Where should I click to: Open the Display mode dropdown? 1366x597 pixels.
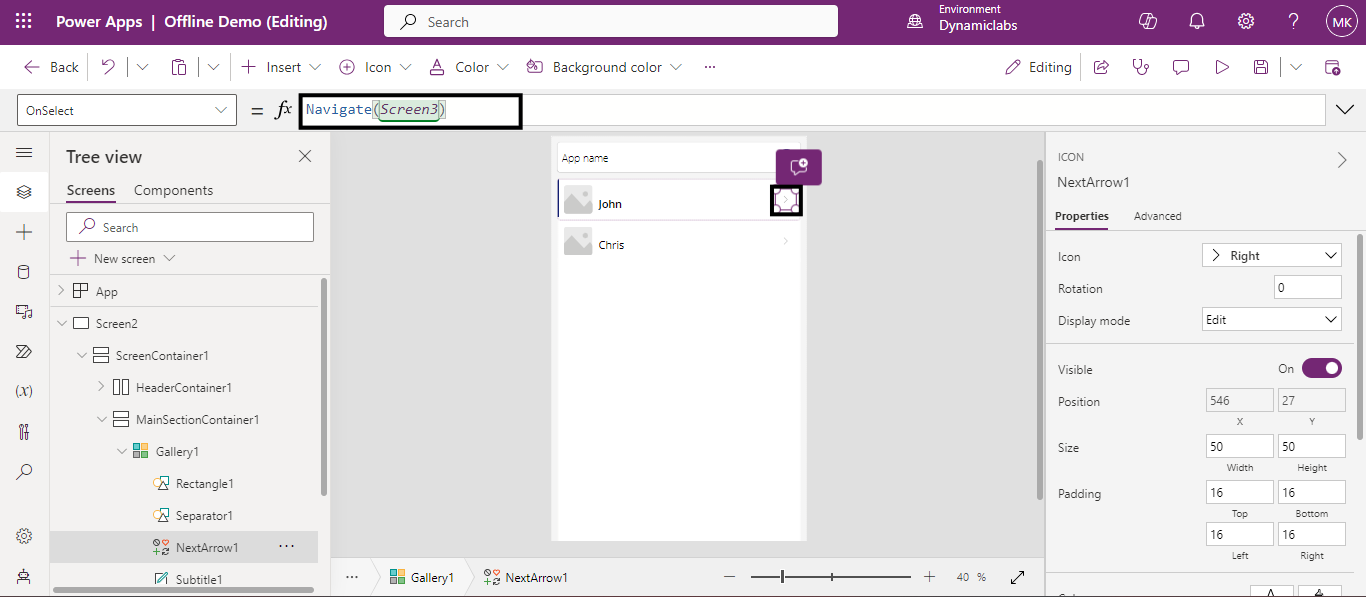point(1271,320)
